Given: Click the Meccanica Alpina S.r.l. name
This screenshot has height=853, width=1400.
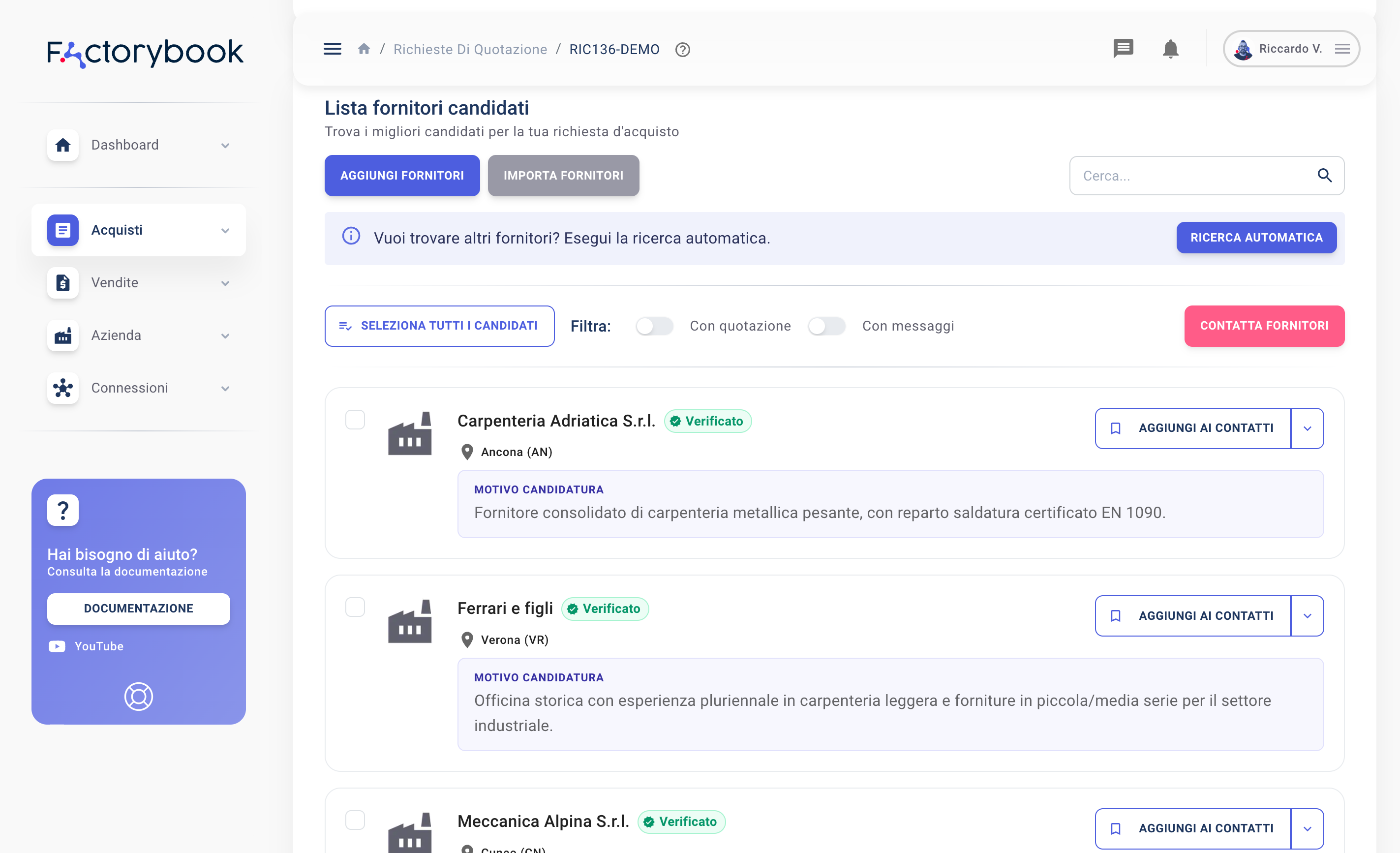Looking at the screenshot, I should (543, 822).
